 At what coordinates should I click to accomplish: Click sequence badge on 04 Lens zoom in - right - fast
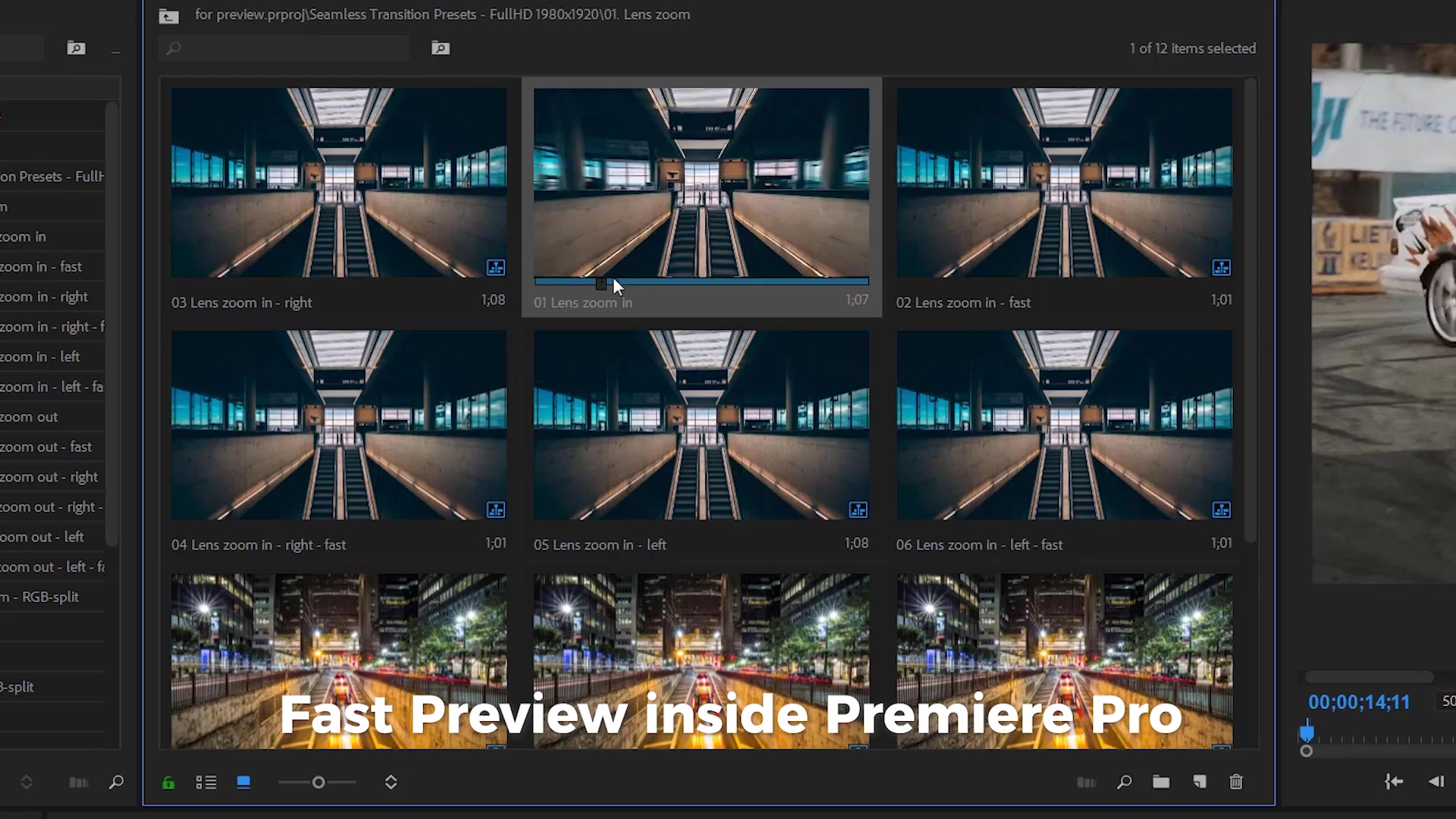[495, 510]
